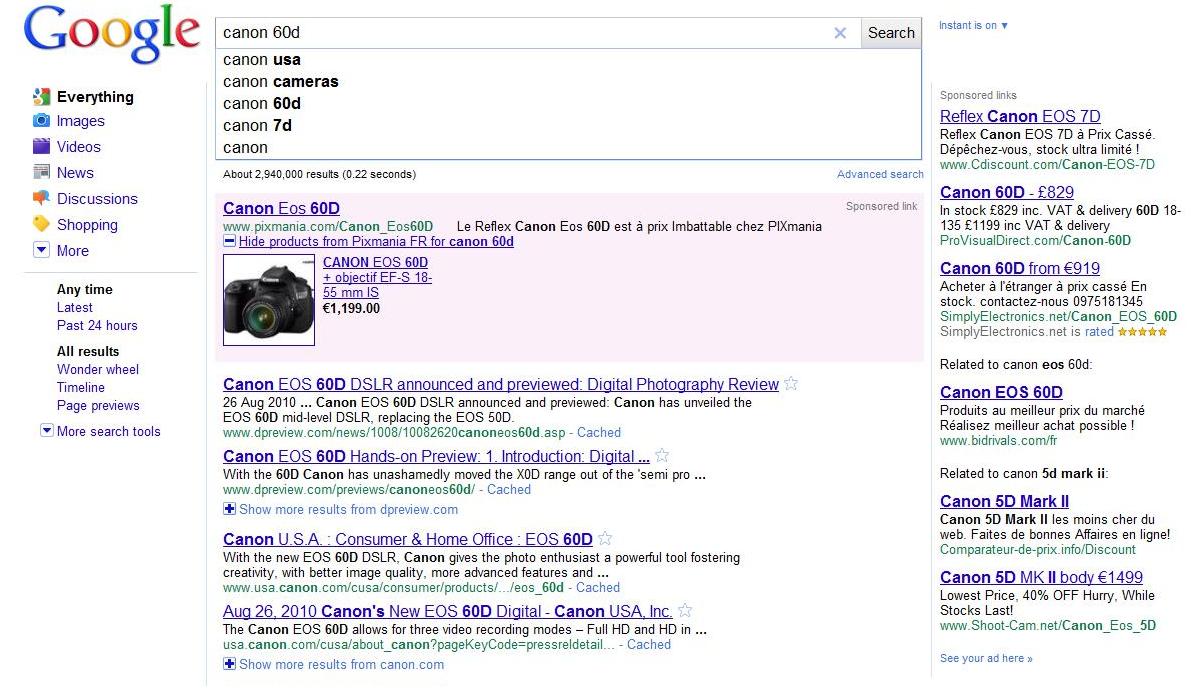Open the Videos search link
Image resolution: width=1192 pixels, height=690 pixels.
pos(78,147)
